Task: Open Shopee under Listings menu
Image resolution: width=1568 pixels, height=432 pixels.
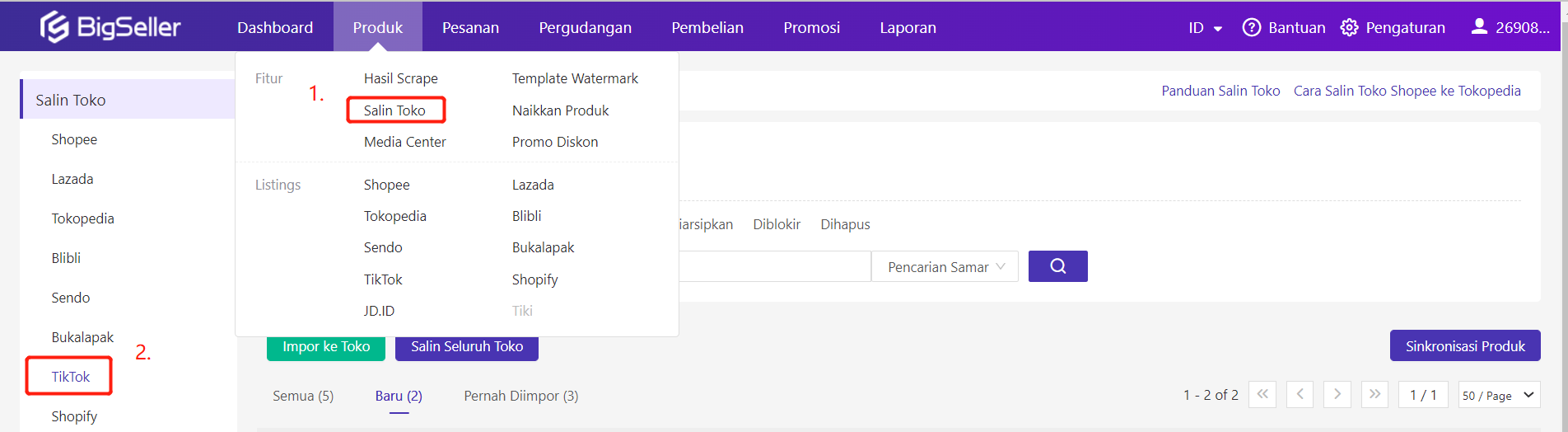Action: point(386,185)
